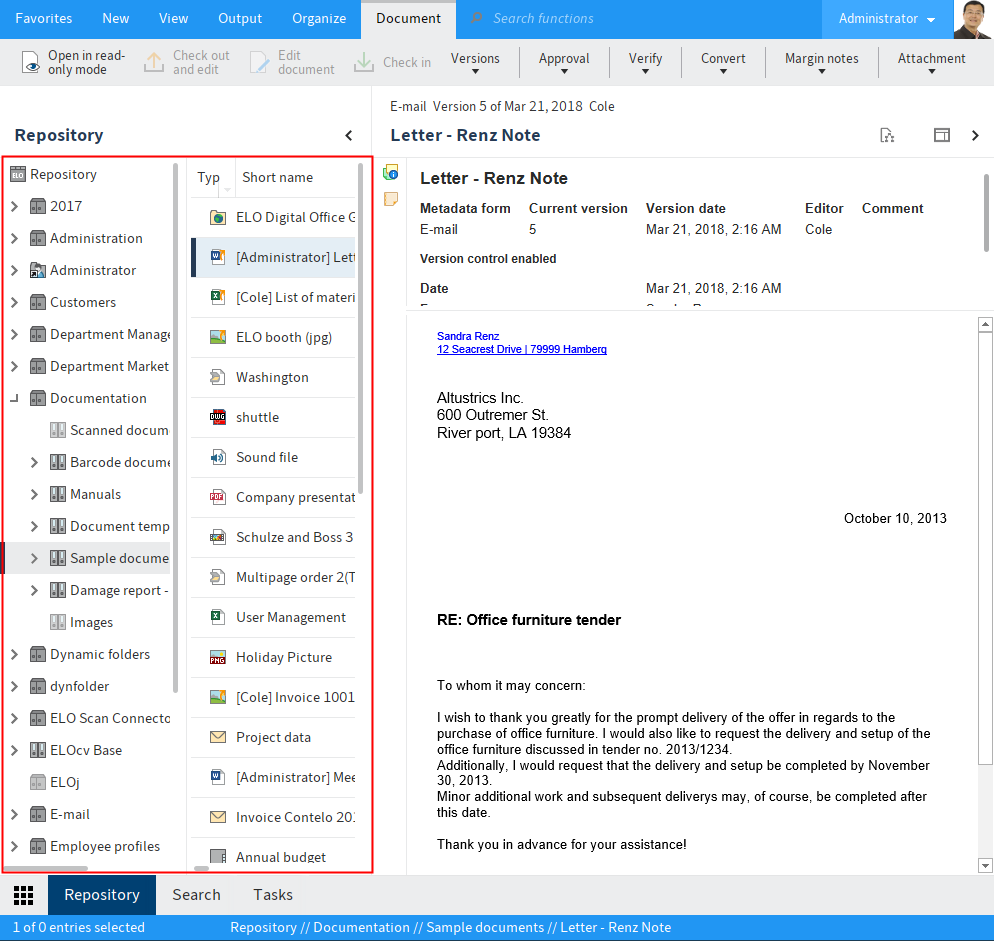994x941 pixels.
Task: Open the app launcher grid icon
Action: pos(24,895)
